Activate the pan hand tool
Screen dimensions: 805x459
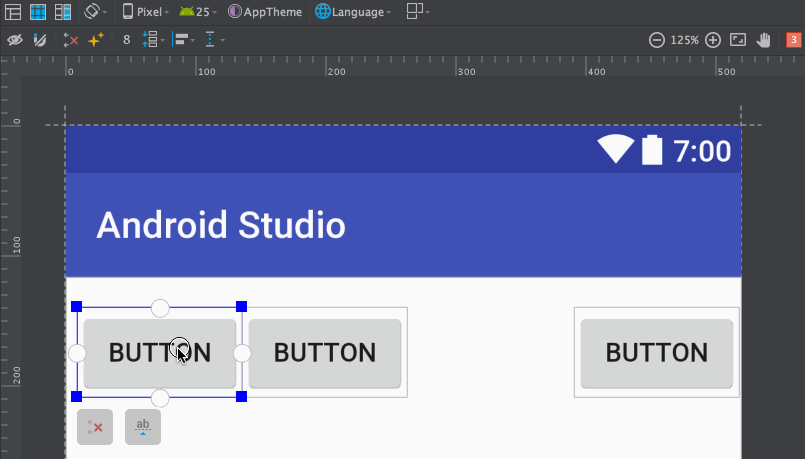tap(763, 40)
